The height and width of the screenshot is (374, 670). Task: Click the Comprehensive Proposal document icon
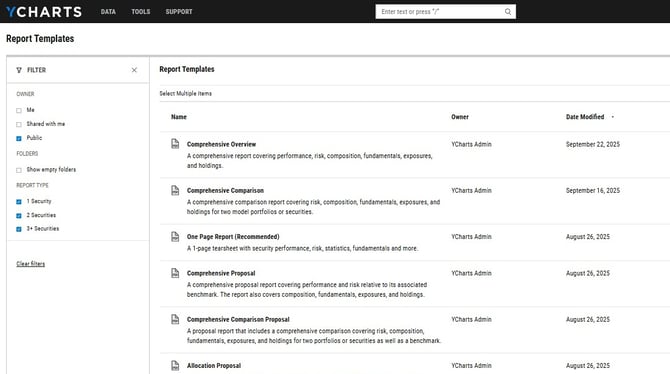pyautogui.click(x=175, y=273)
